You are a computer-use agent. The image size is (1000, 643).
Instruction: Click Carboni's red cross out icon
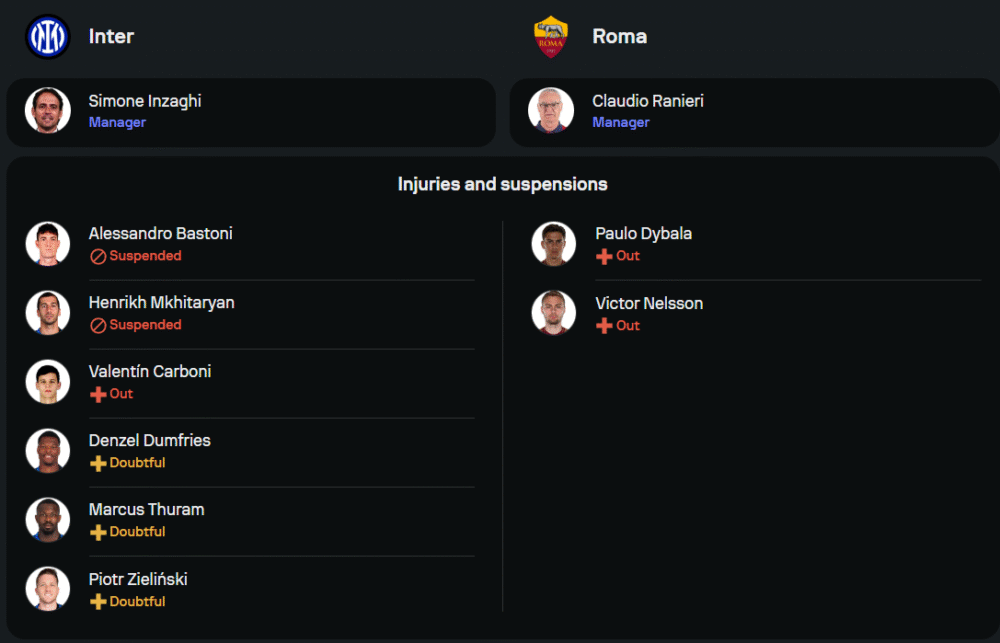point(98,394)
